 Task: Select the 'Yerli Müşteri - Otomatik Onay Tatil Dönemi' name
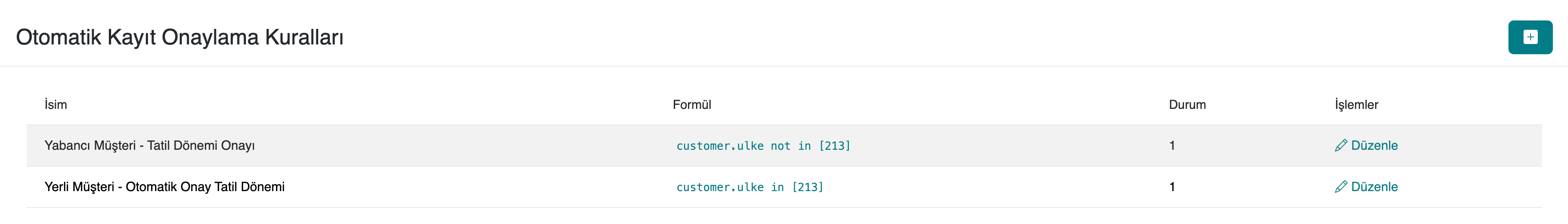164,187
